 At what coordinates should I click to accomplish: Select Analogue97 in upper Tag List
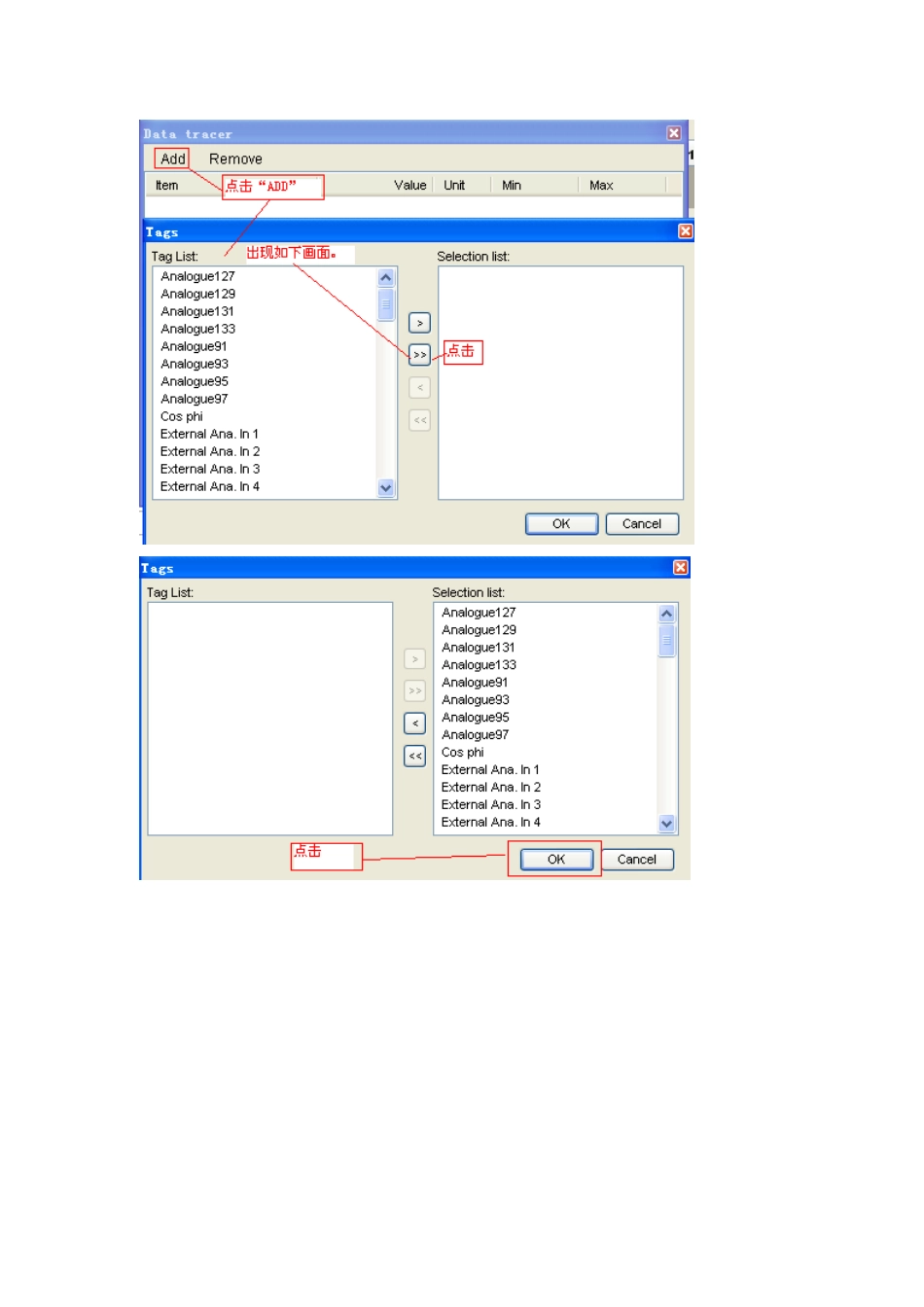tap(195, 399)
